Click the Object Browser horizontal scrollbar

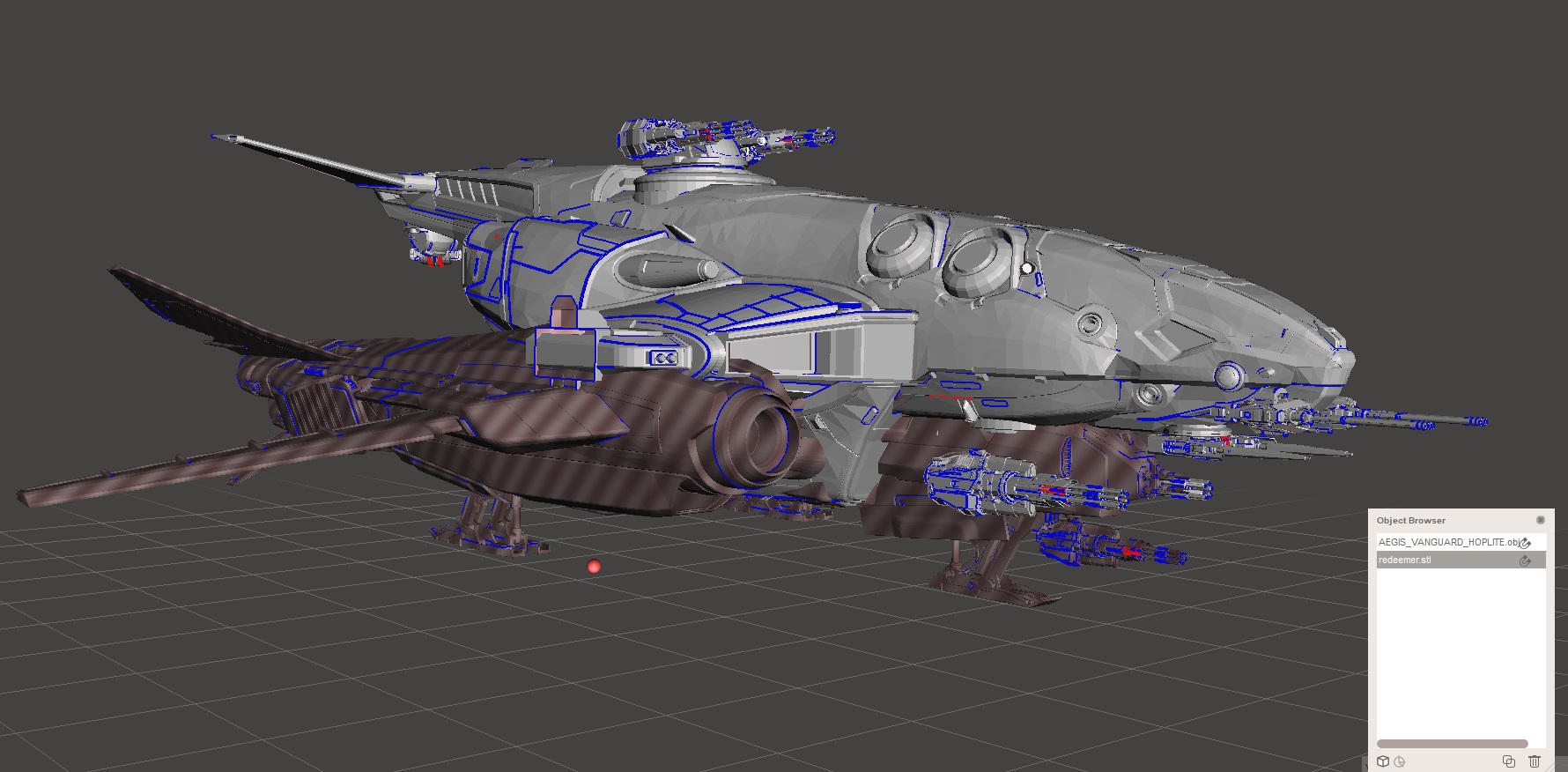(1452, 744)
